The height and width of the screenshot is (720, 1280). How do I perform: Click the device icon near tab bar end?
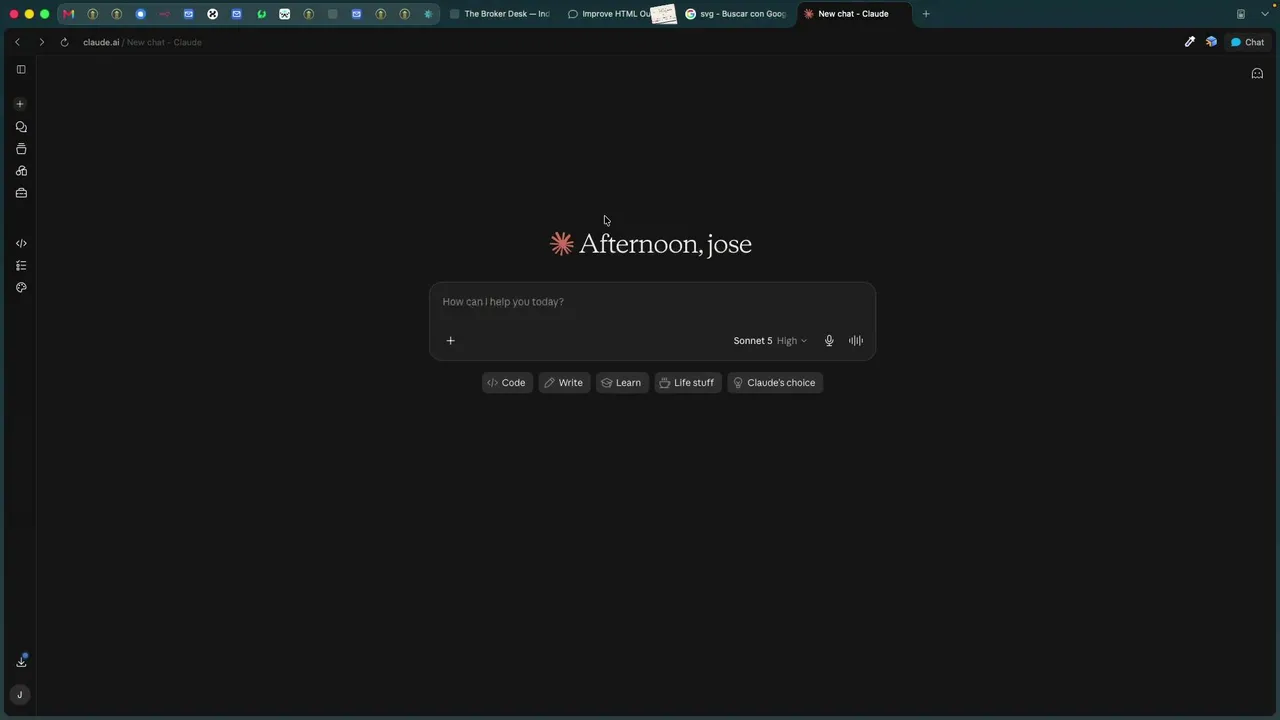1241,14
